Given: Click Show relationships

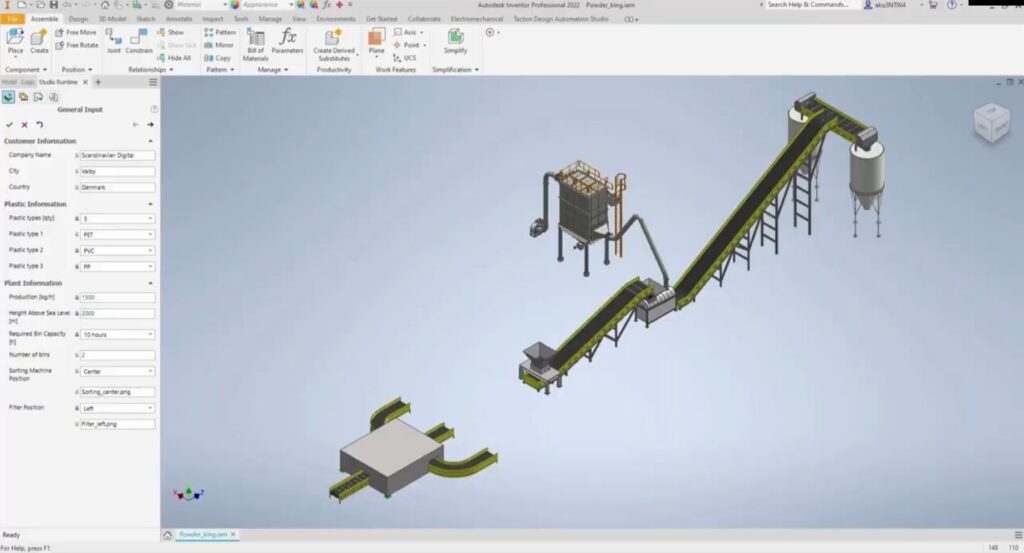Looking at the screenshot, I should 170,32.
